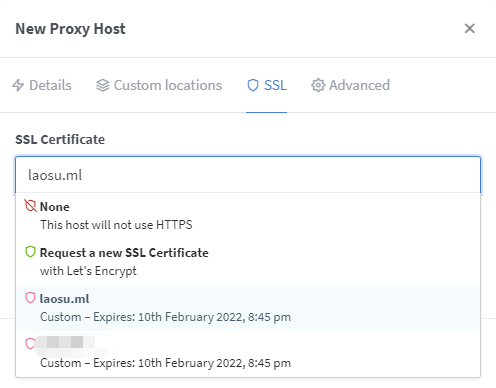
Task: Go to the Advanced tab
Action: (x=350, y=85)
